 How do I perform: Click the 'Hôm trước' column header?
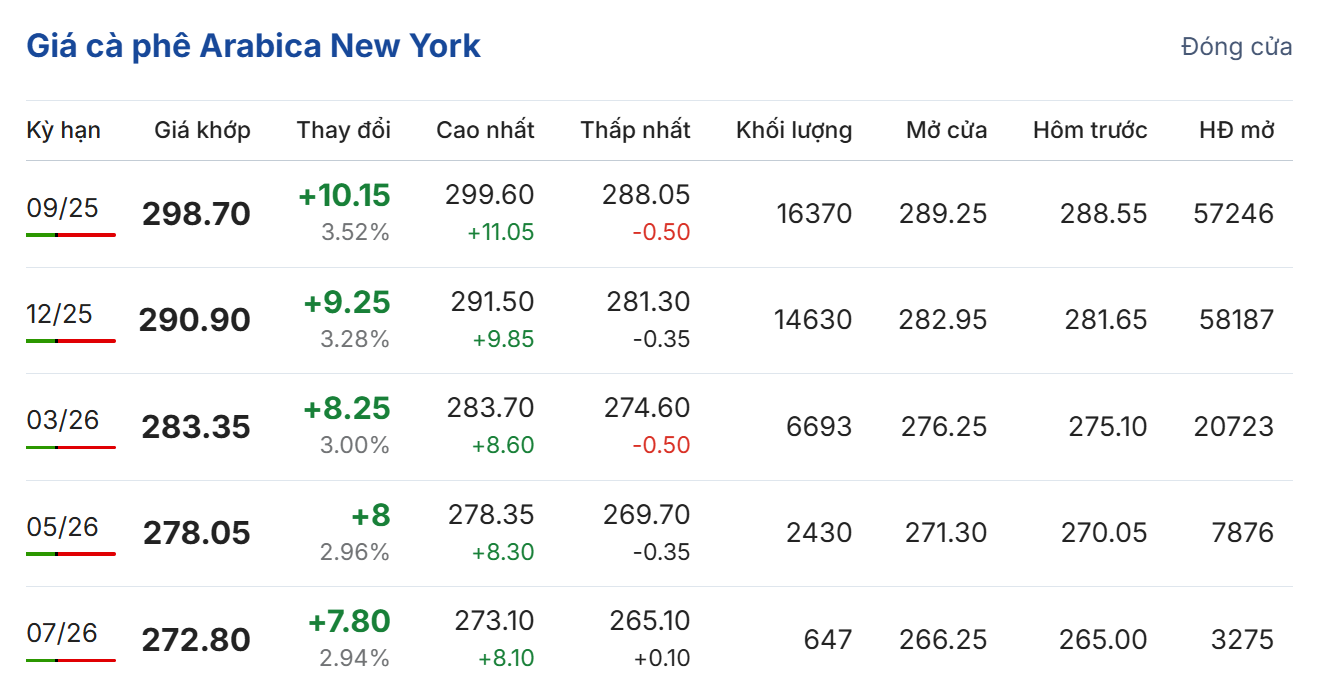point(1090,130)
